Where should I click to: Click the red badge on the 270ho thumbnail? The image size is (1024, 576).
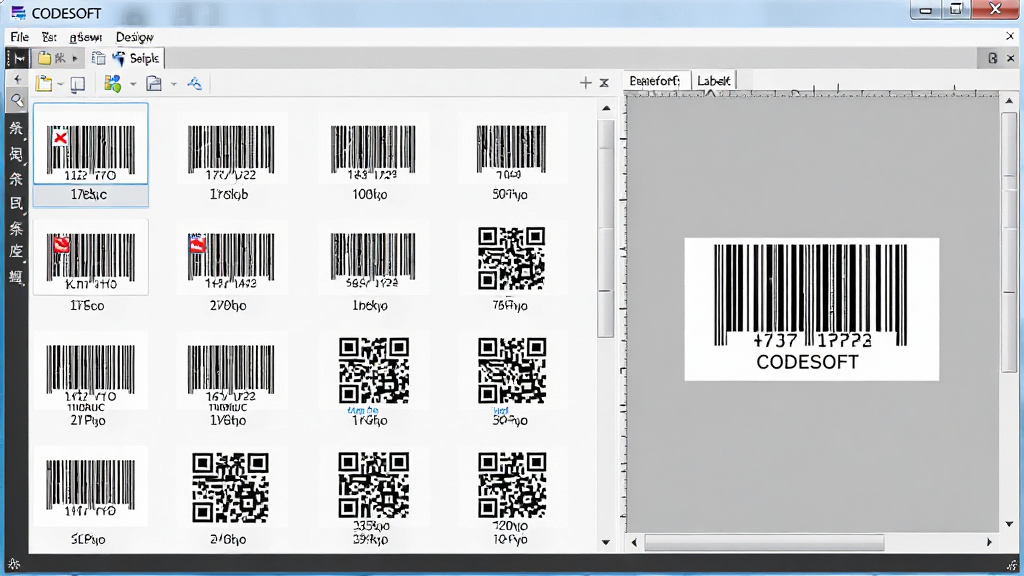coord(197,244)
